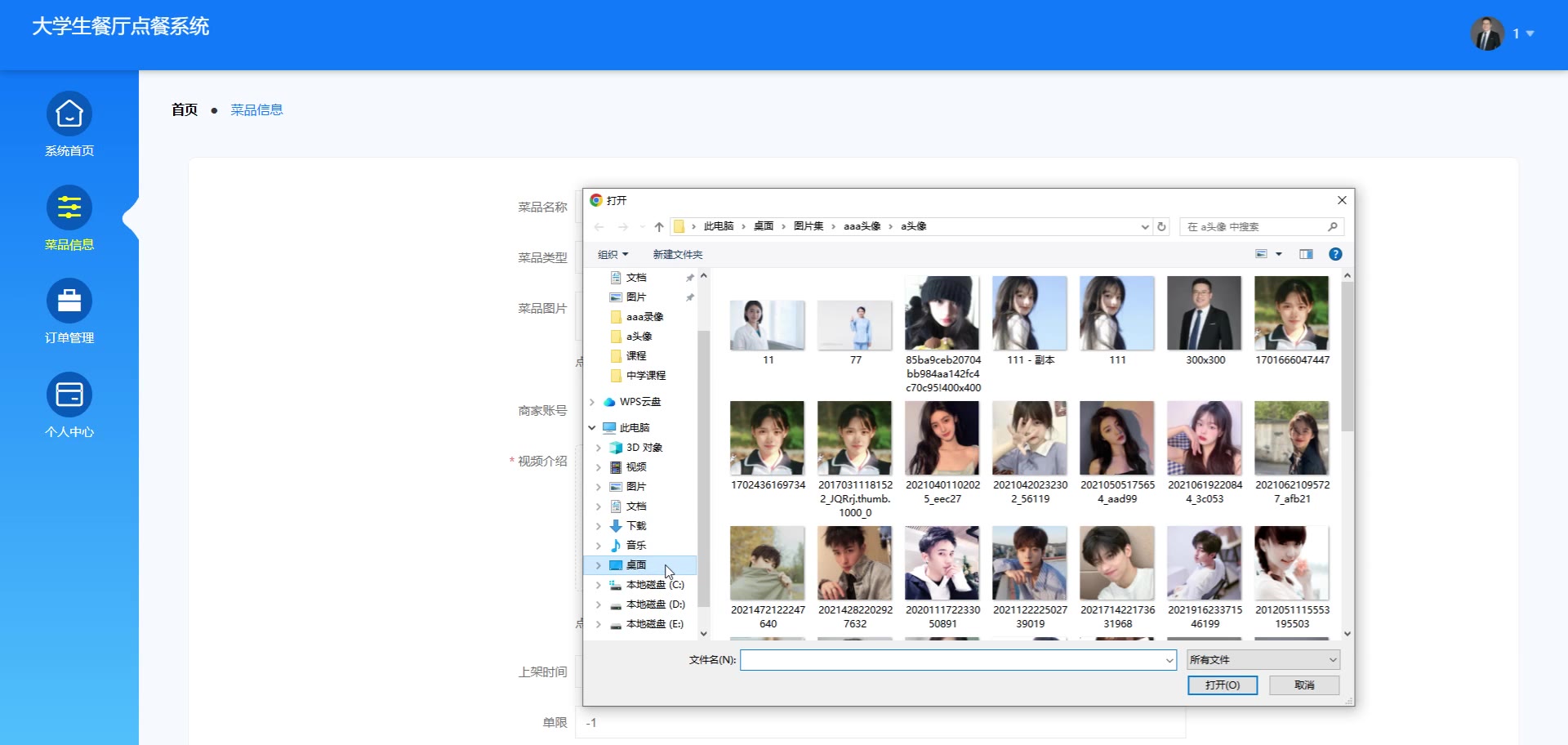Click the 取消 button

(x=1304, y=685)
